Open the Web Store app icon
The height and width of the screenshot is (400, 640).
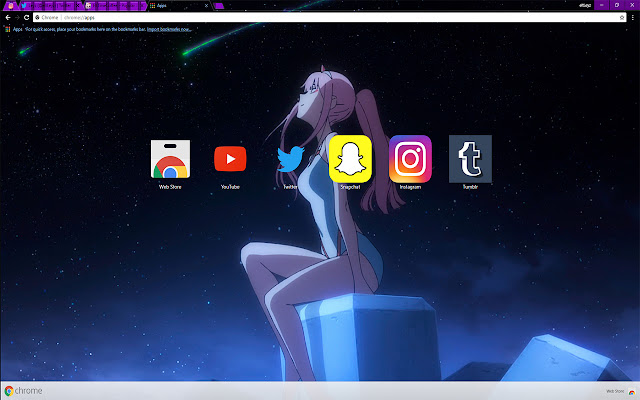[x=170, y=159]
